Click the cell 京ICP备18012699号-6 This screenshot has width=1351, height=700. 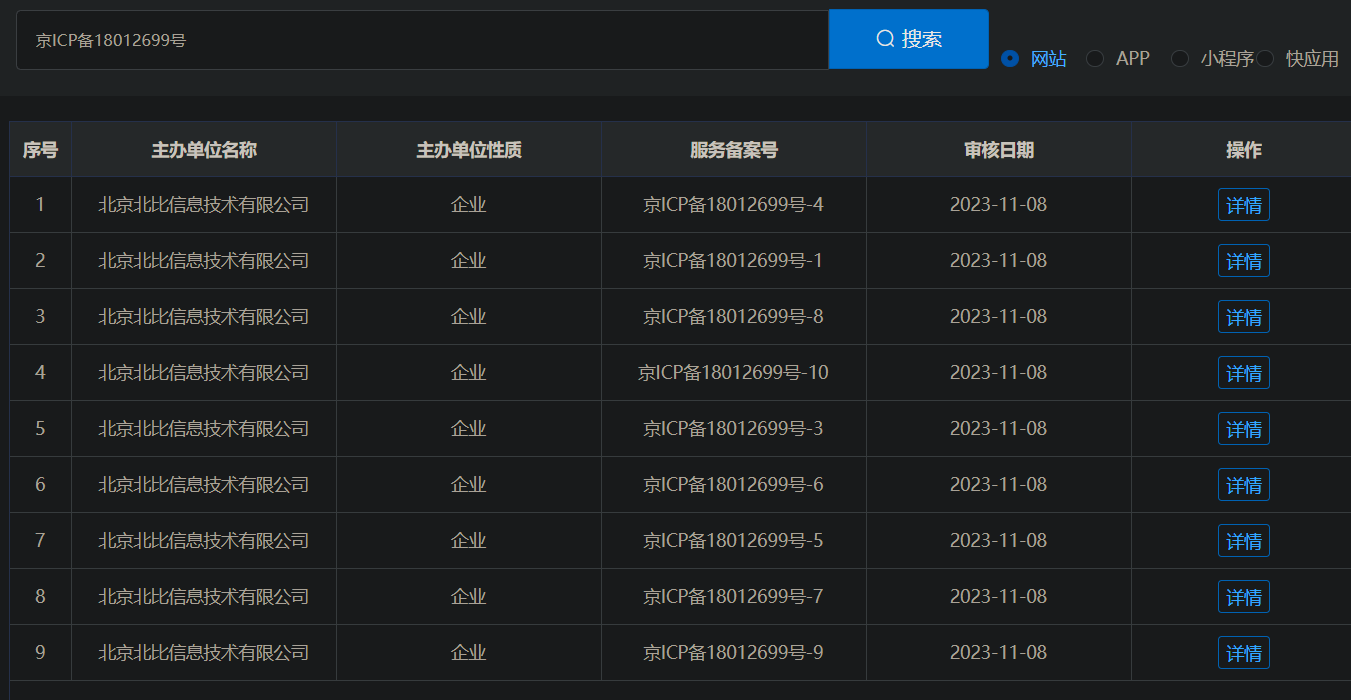734,485
